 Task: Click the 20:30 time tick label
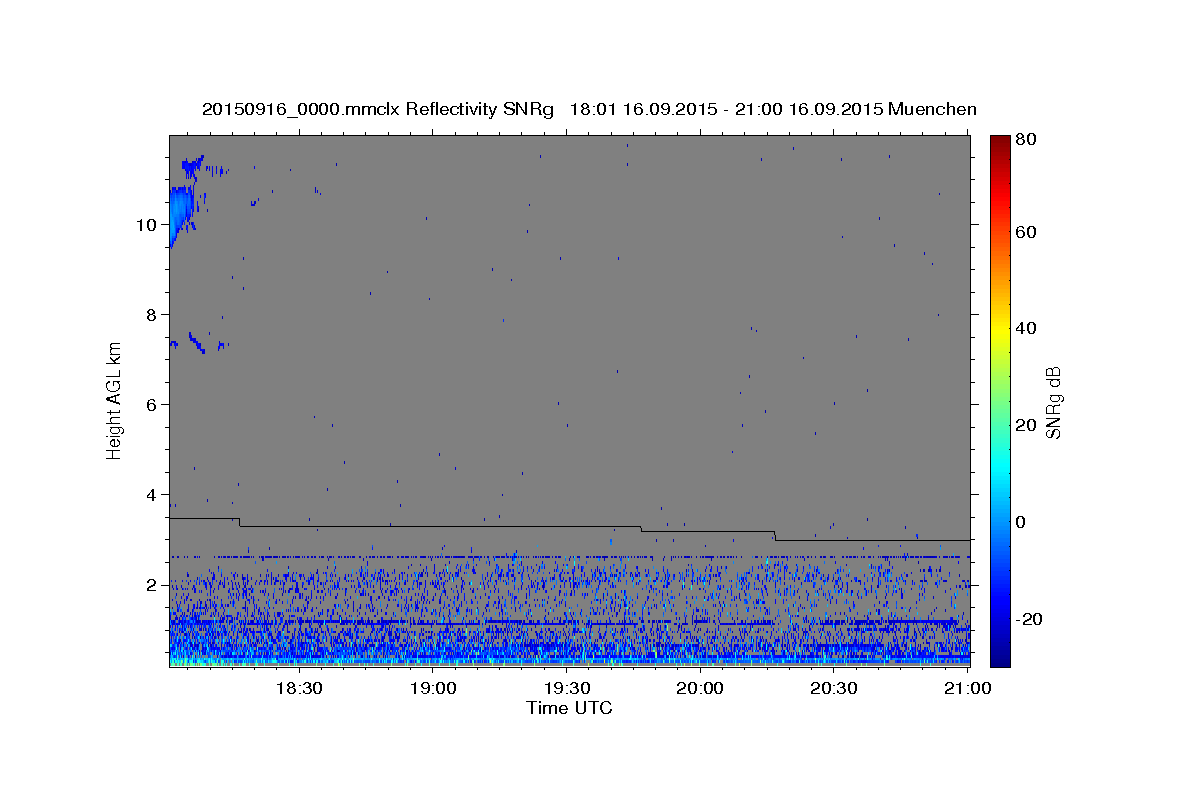(834, 688)
